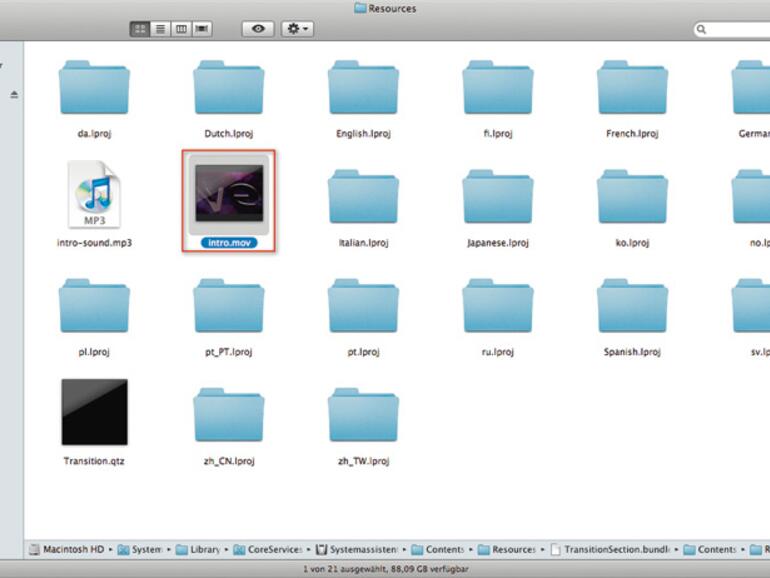Go to Resources in path bar

[x=507, y=549]
